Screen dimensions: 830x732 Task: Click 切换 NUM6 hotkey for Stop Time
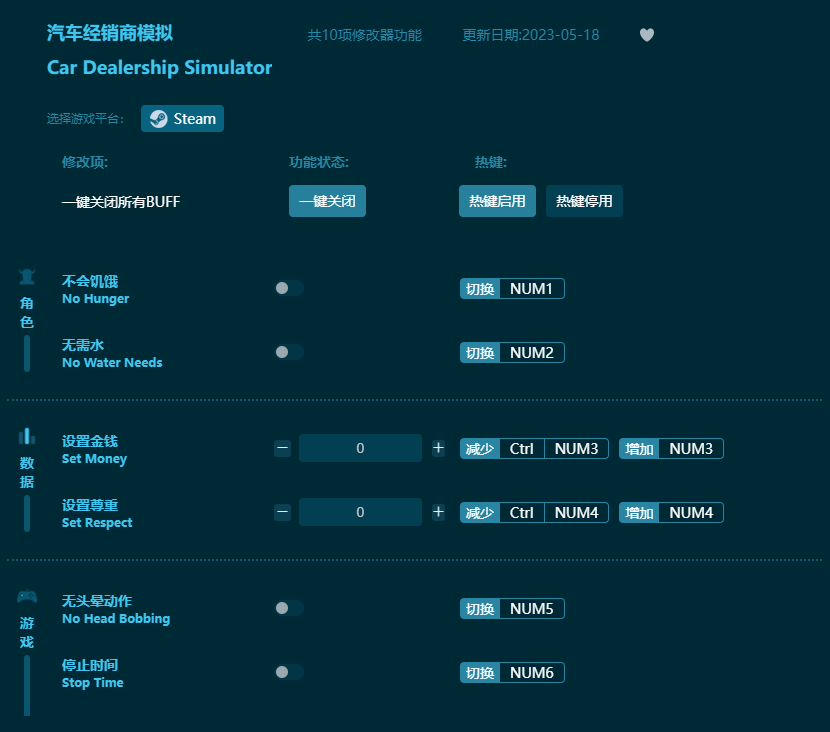[x=512, y=672]
